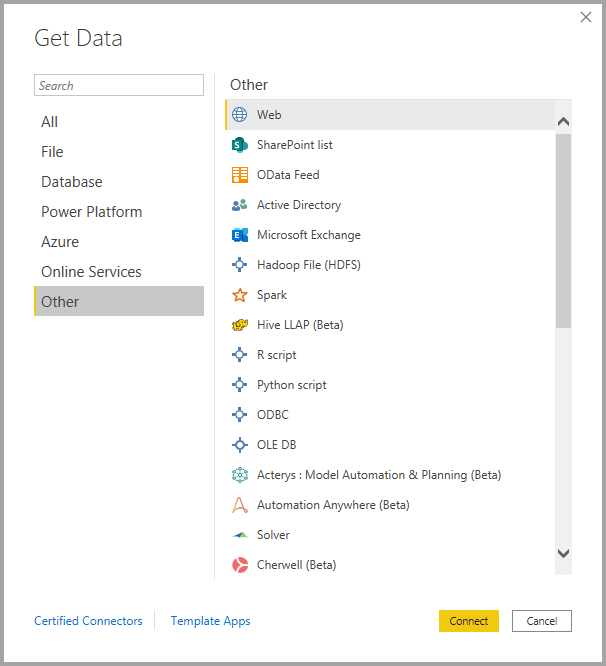
Task: Open the Certified Connectors link
Action: tap(88, 621)
